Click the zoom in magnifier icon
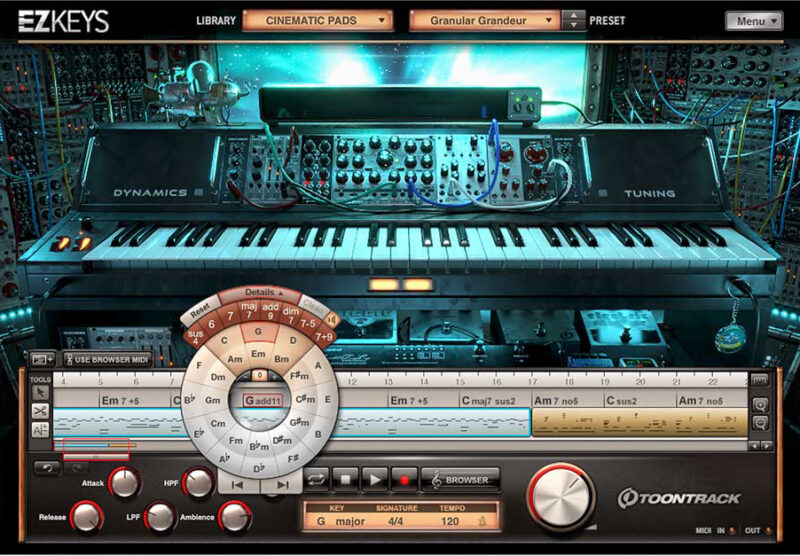 pos(760,406)
